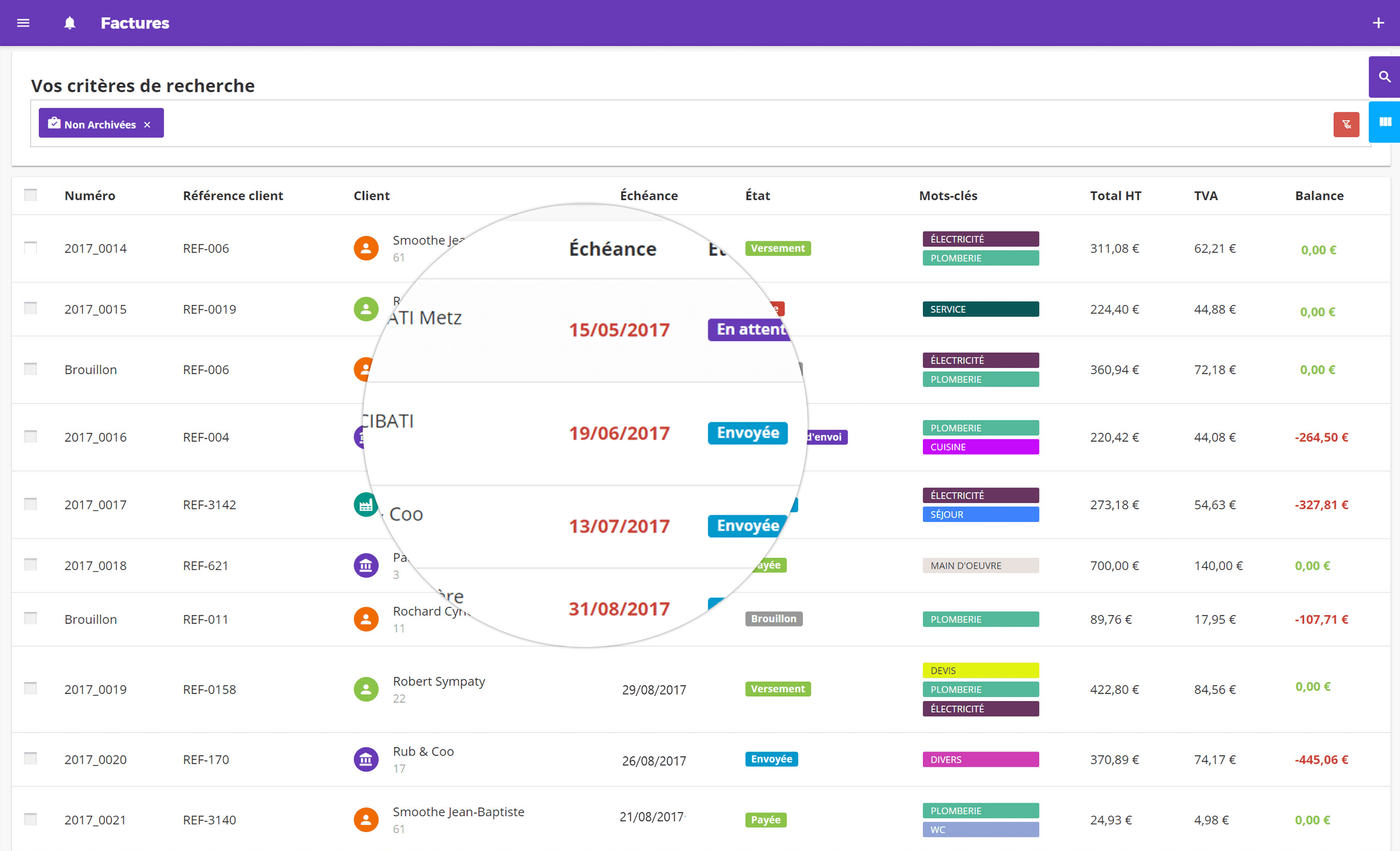Check the box for invoice 2017_0017
Image resolution: width=1400 pixels, height=851 pixels.
click(31, 503)
